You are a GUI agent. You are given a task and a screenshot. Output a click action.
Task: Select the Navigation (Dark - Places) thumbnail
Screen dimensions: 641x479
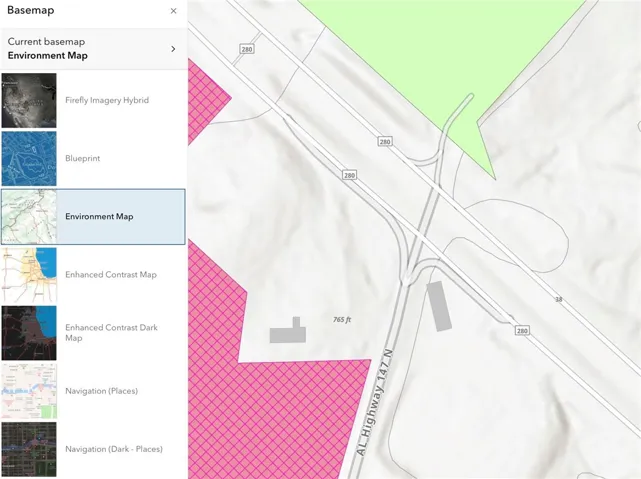[x=29, y=448]
